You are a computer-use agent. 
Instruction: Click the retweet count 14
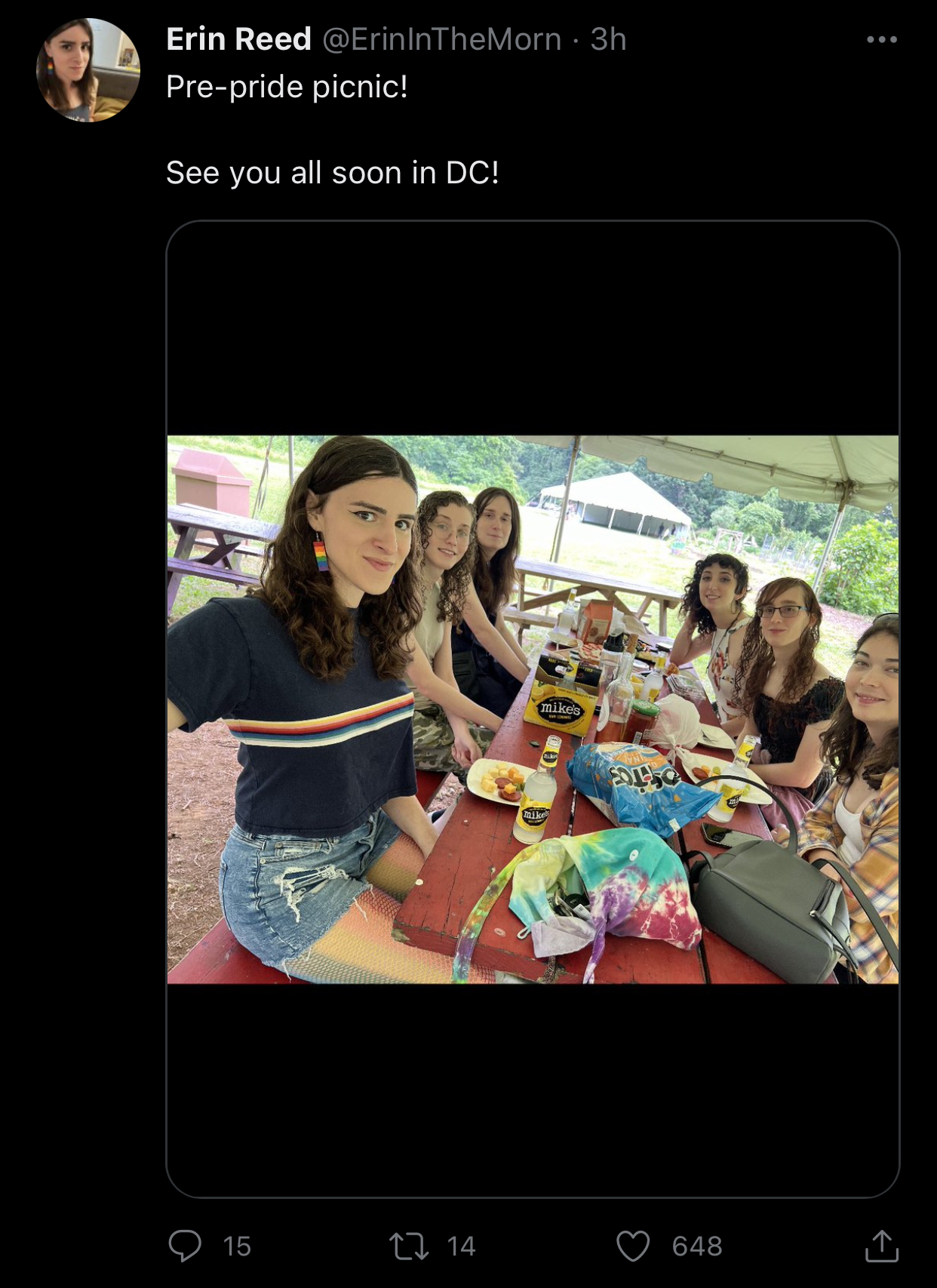click(461, 1246)
